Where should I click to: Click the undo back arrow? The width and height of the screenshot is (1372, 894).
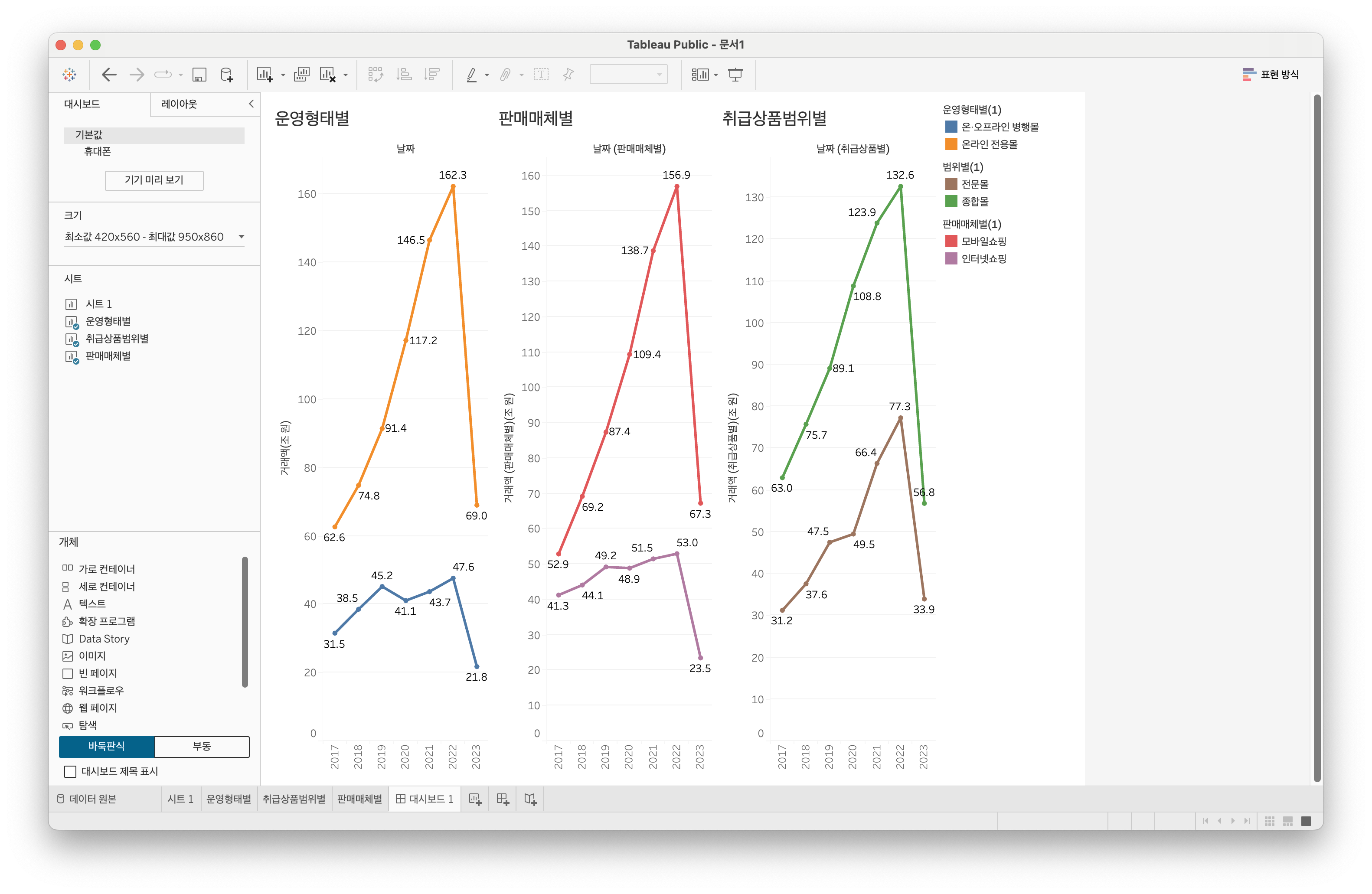109,75
